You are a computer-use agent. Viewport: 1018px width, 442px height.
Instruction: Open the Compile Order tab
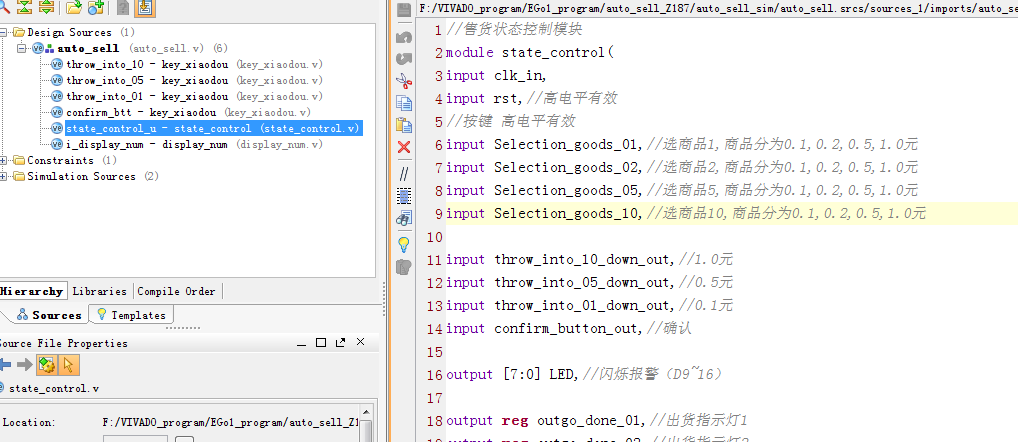coord(176,291)
